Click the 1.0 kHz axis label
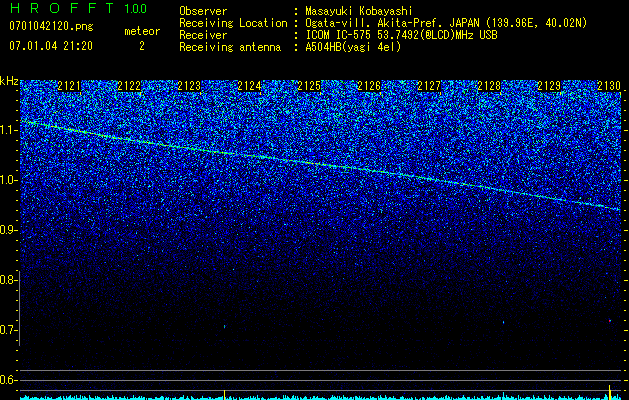Image resolution: width=629 pixels, height=400 pixels. tap(8, 180)
